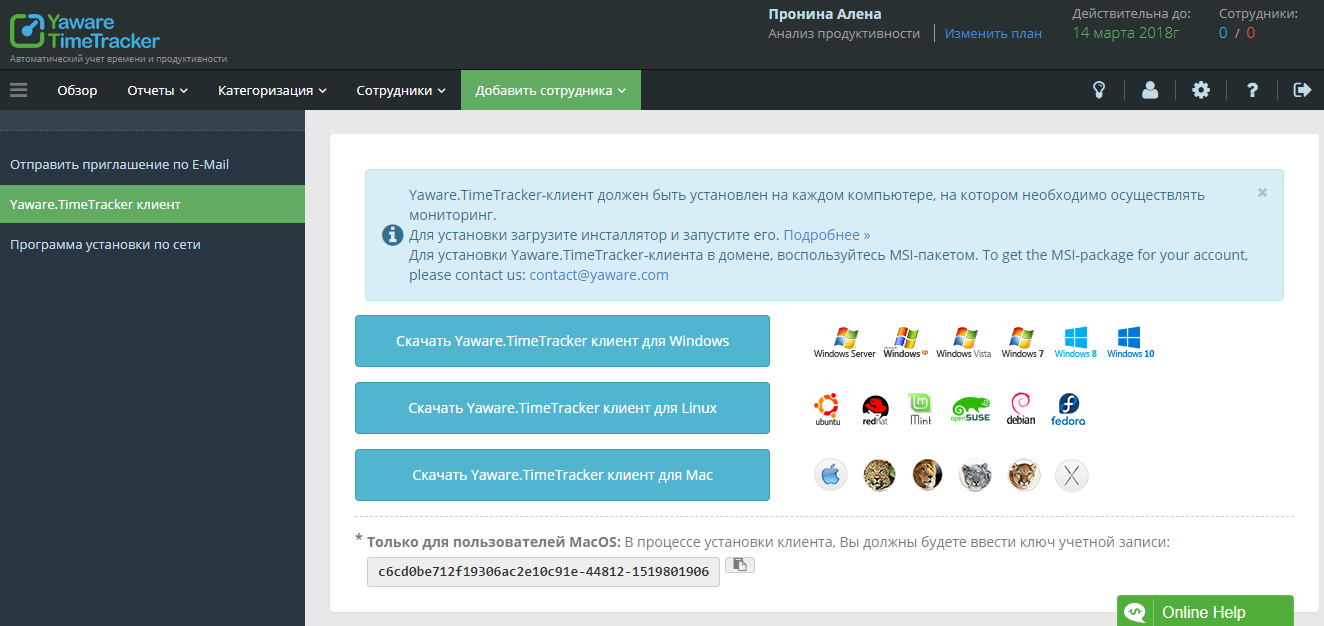The width and height of the screenshot is (1324, 626).
Task: Select Yaware.TimeTracker клиент sidebar item
Action: click(x=152, y=204)
